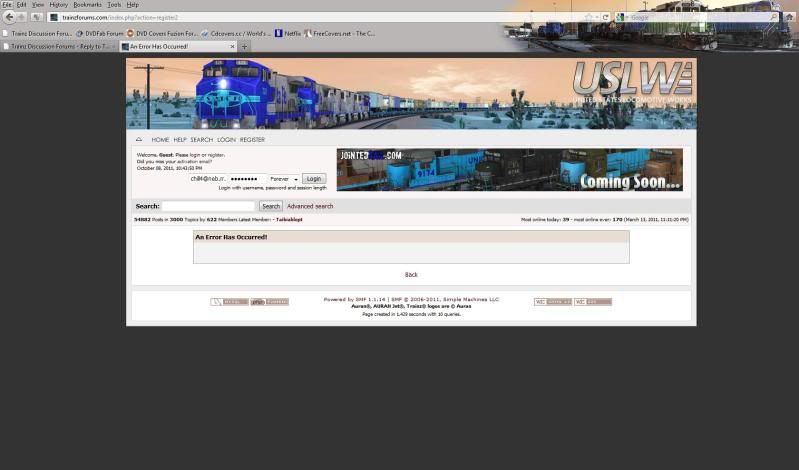This screenshot has width=799, height=470.
Task: Open the View menu
Action: click(x=38, y=5)
